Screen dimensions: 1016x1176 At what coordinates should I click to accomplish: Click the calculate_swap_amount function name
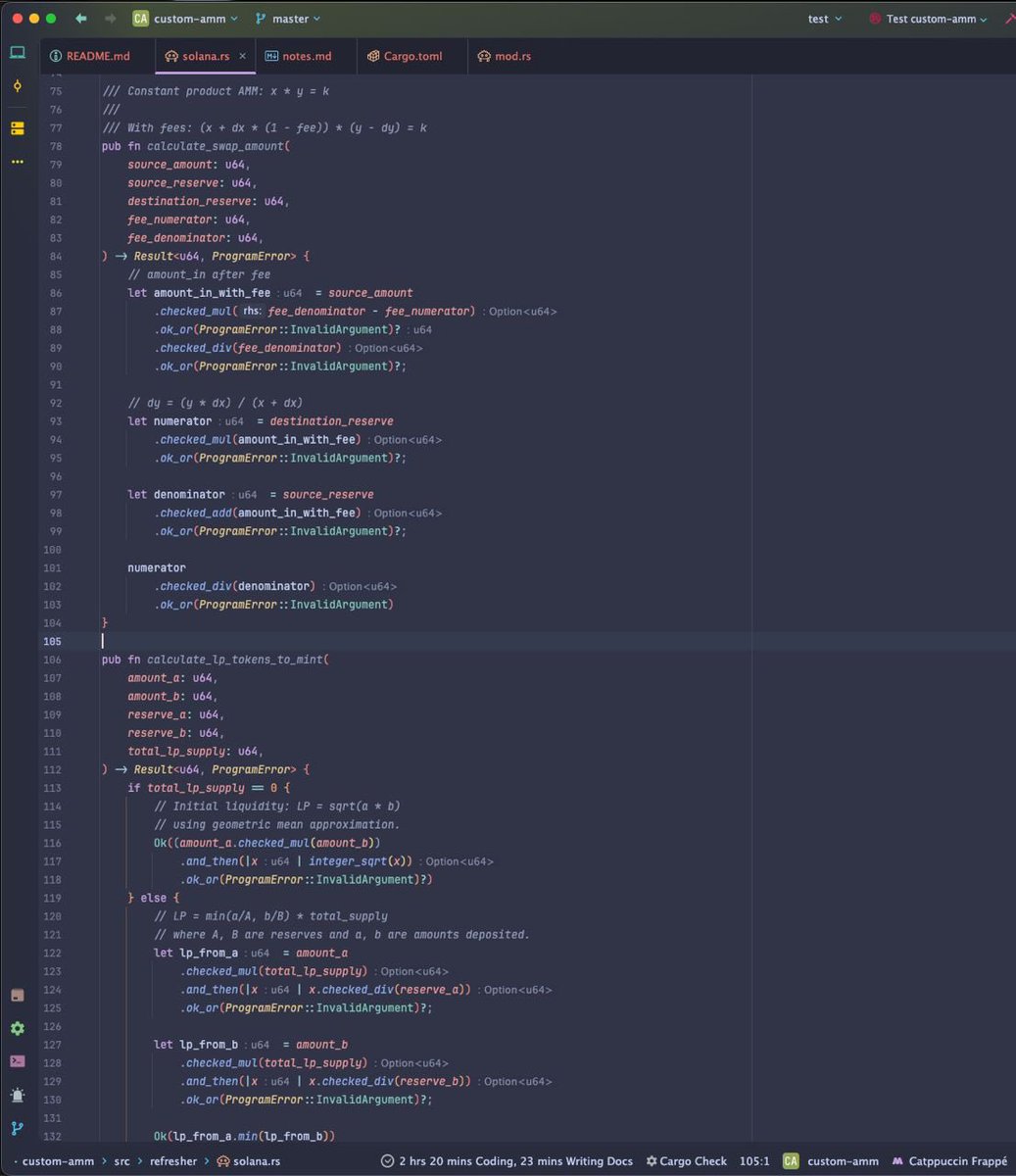click(215, 146)
